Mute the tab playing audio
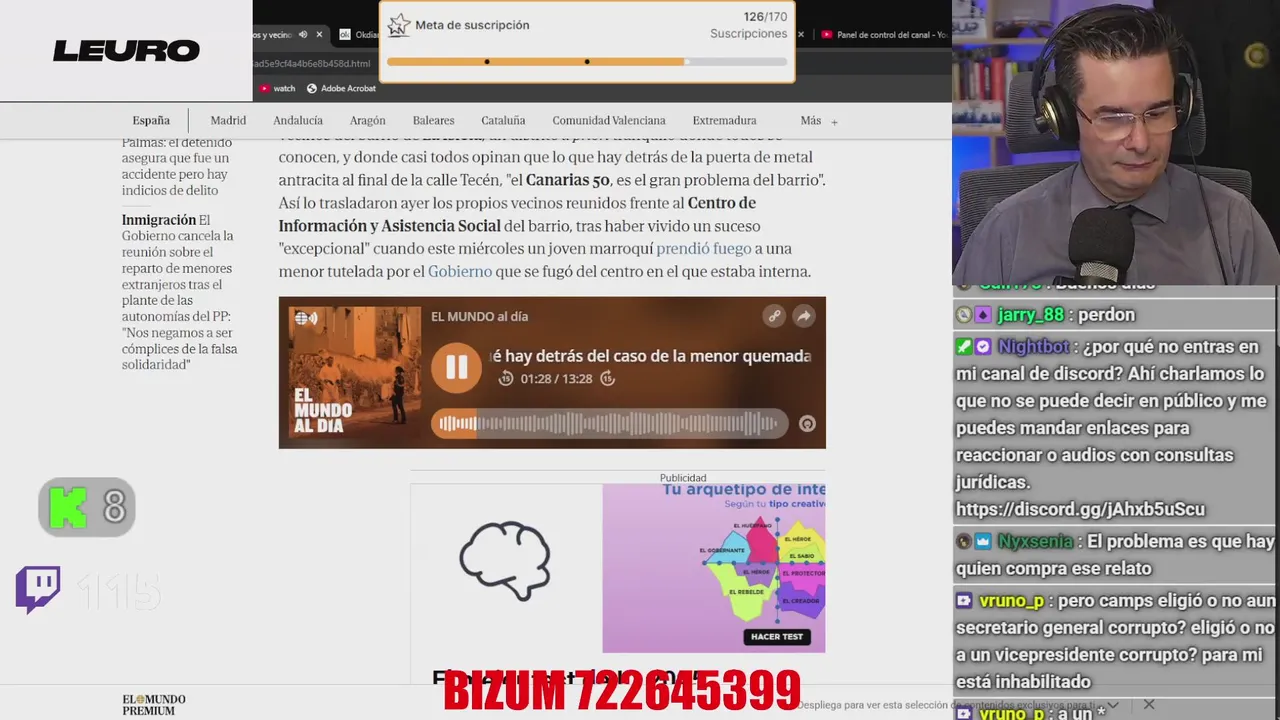Screen dimensions: 1280x720 [303, 34]
